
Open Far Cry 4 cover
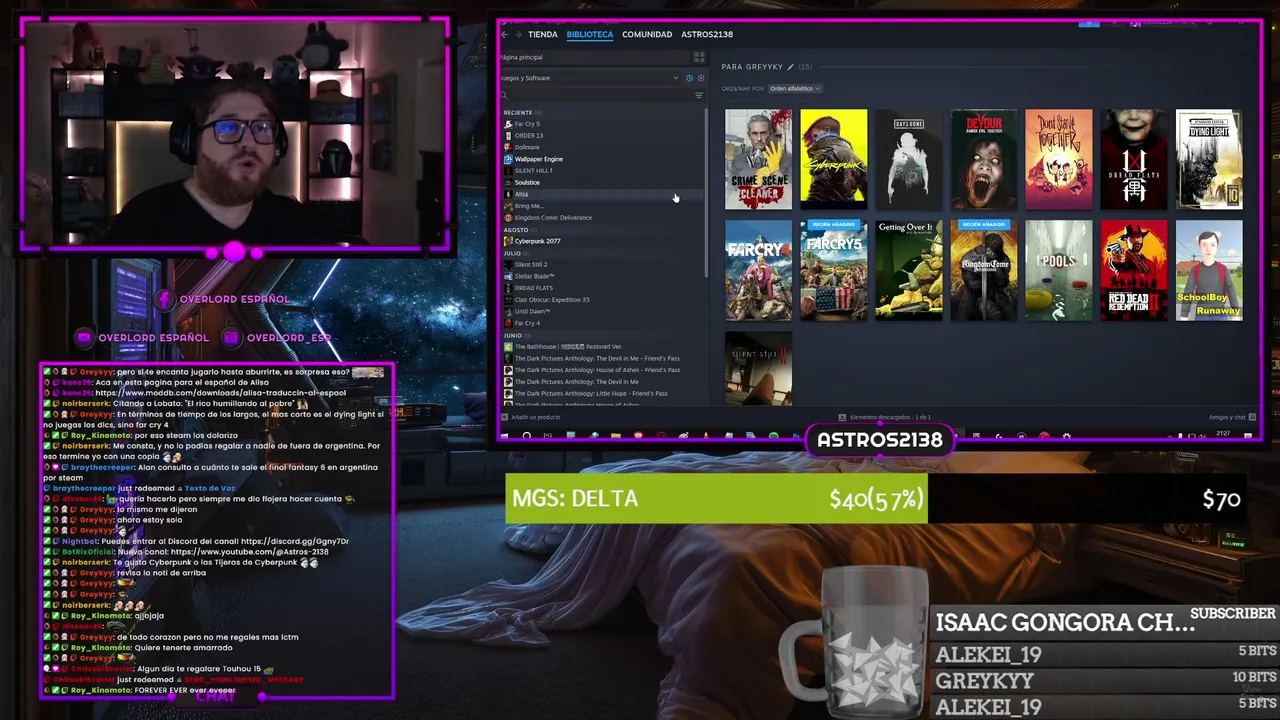pos(758,271)
